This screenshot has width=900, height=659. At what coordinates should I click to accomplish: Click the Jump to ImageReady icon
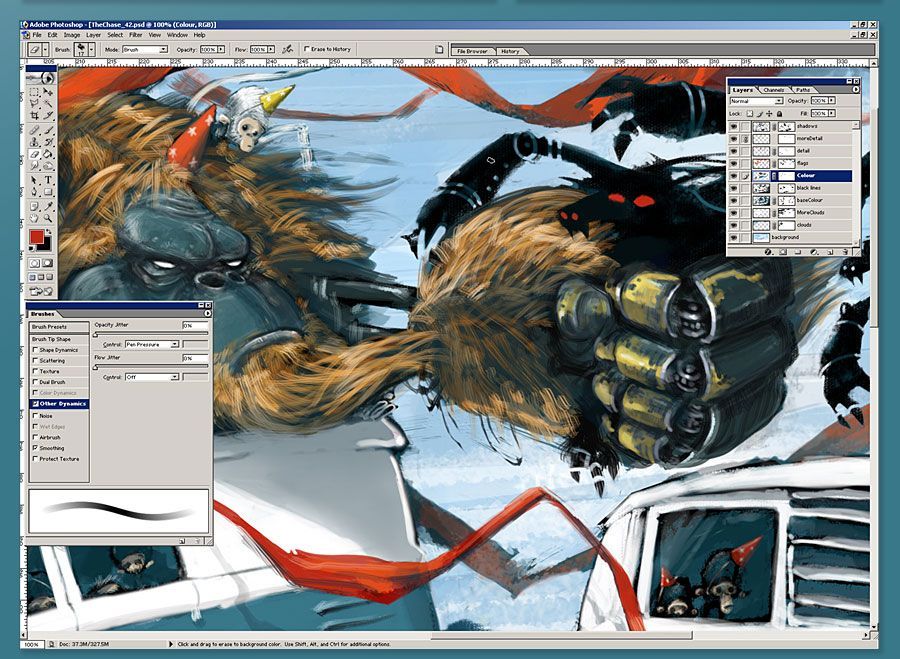point(41,291)
